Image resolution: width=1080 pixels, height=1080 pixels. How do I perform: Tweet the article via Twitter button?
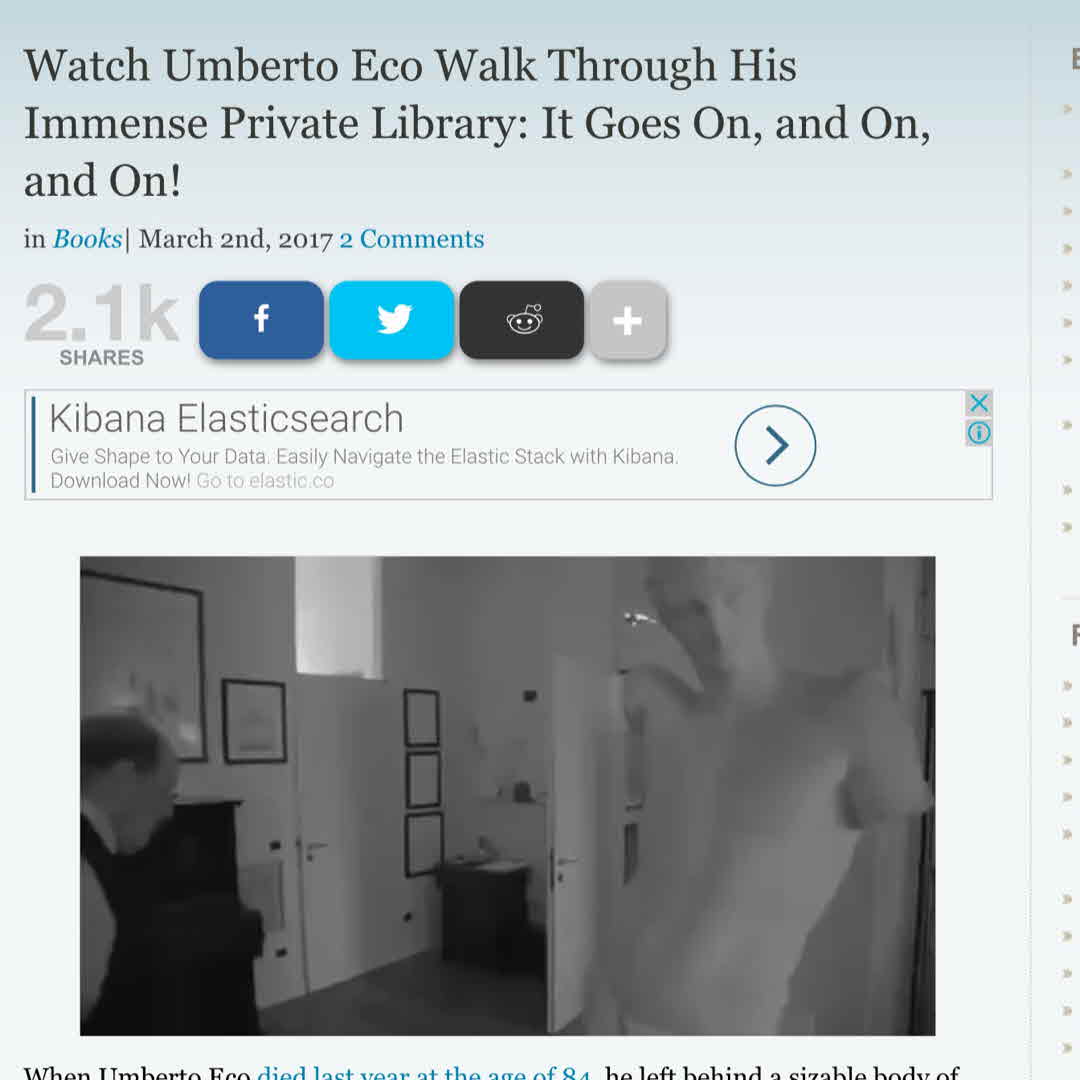coord(392,320)
